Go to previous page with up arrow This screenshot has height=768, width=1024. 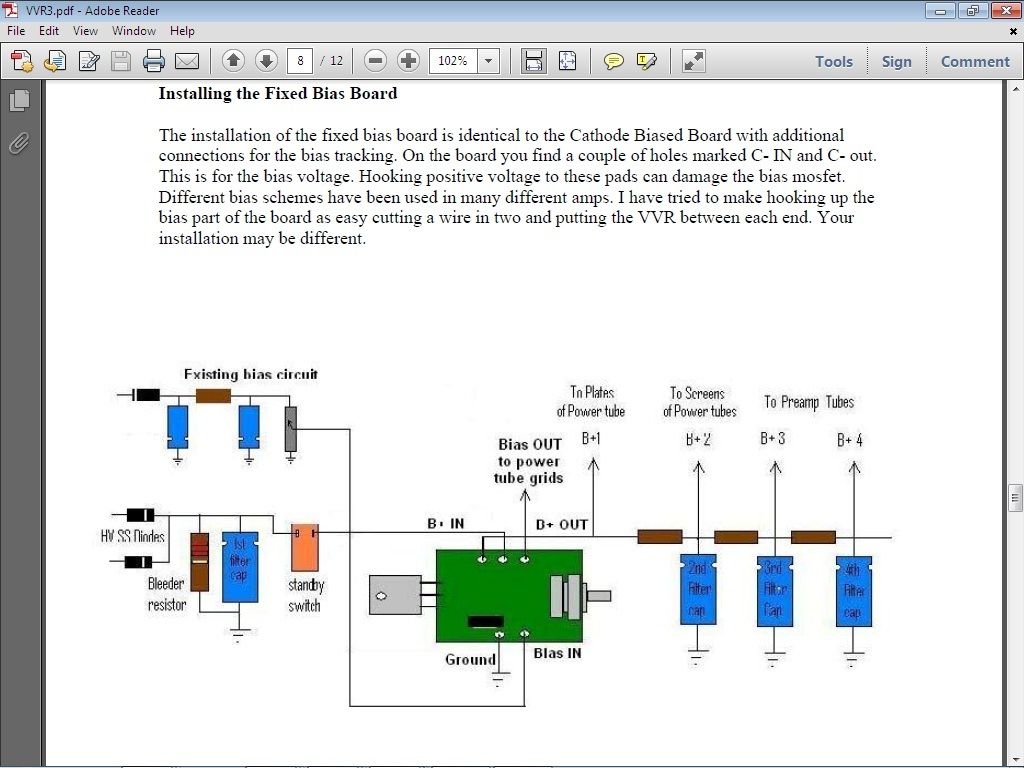pyautogui.click(x=233, y=61)
